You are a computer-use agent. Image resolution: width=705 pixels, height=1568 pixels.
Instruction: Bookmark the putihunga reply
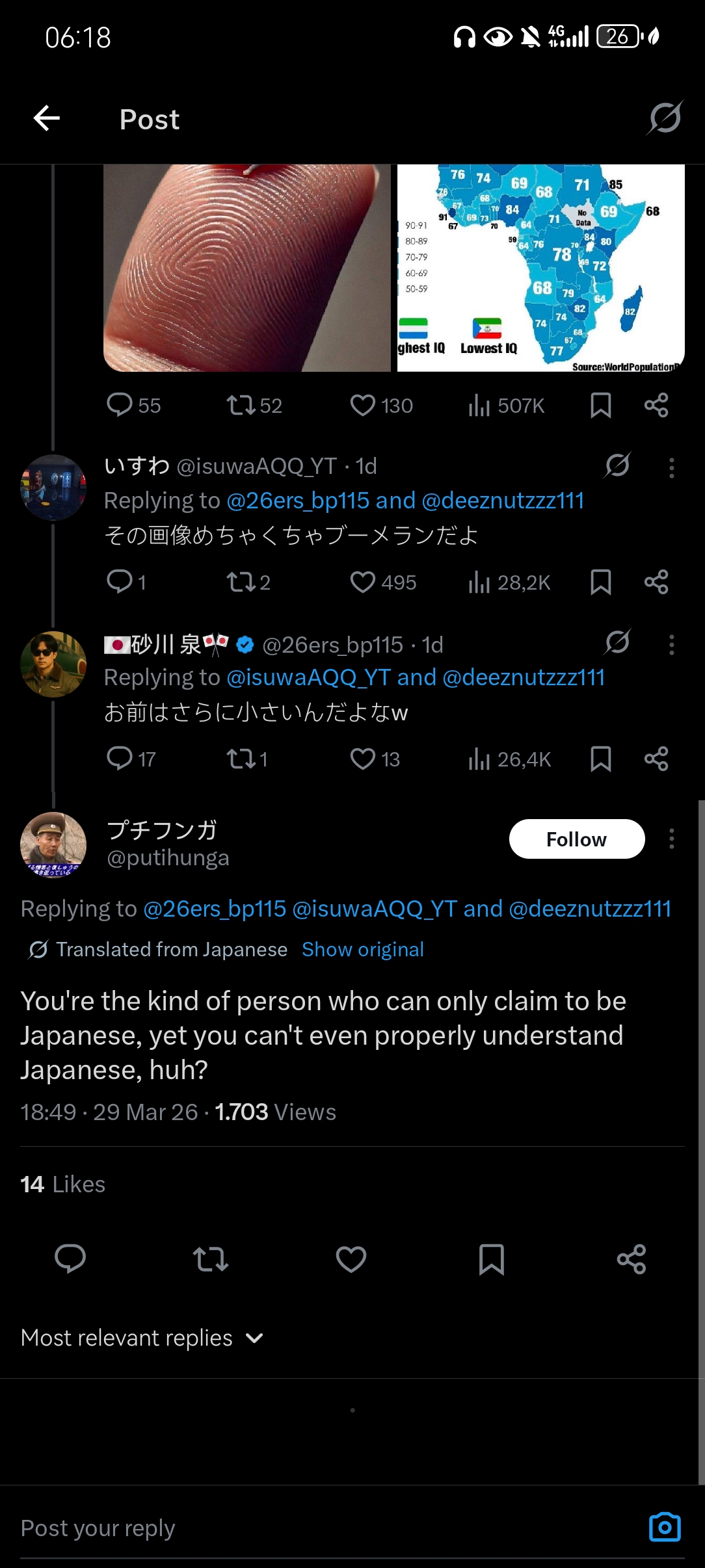(492, 1259)
